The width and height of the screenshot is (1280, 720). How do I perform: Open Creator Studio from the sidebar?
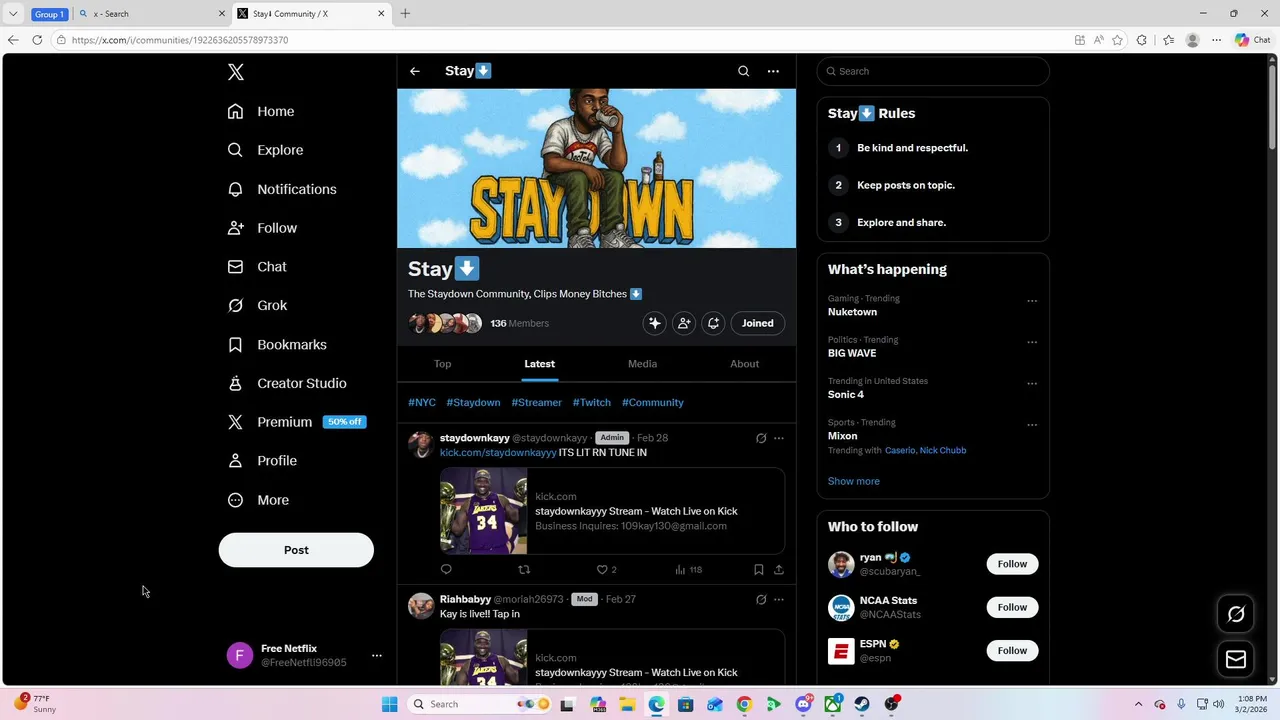tap(287, 383)
